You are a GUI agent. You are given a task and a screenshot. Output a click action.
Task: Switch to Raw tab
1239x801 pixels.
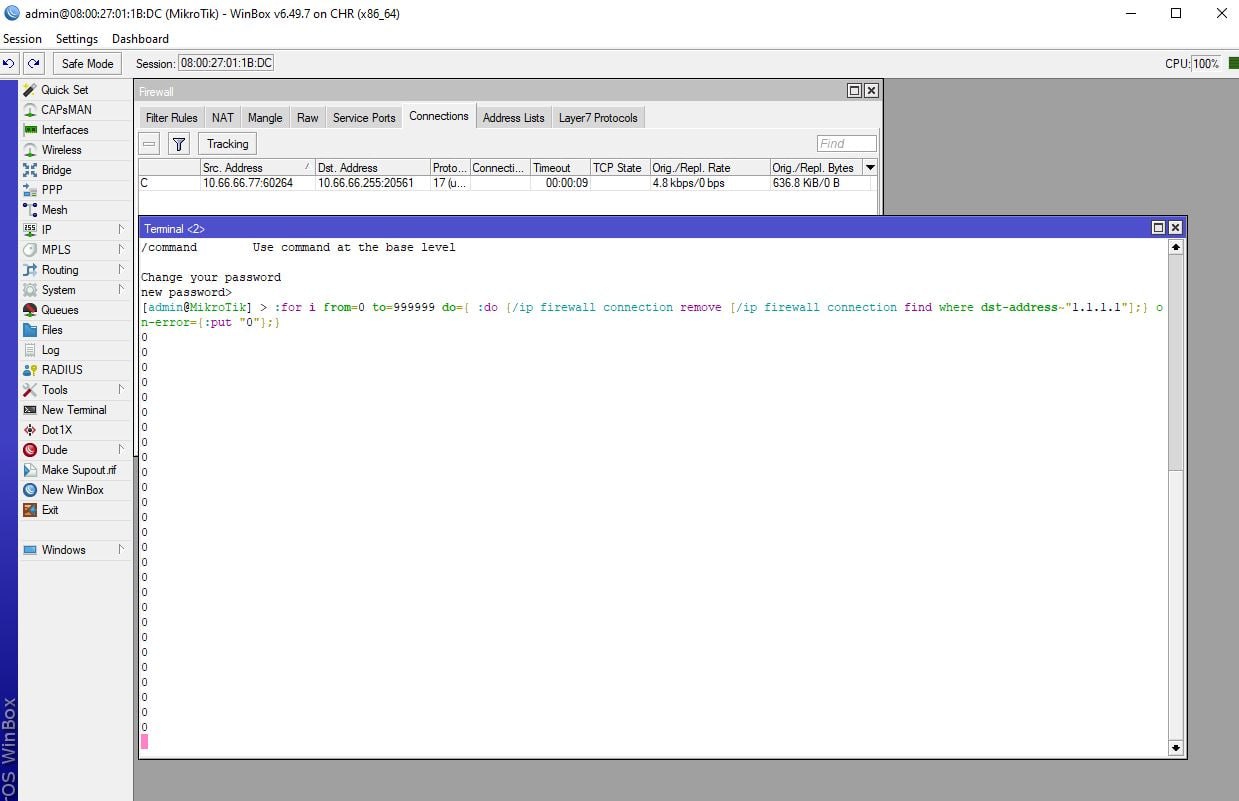pos(308,117)
